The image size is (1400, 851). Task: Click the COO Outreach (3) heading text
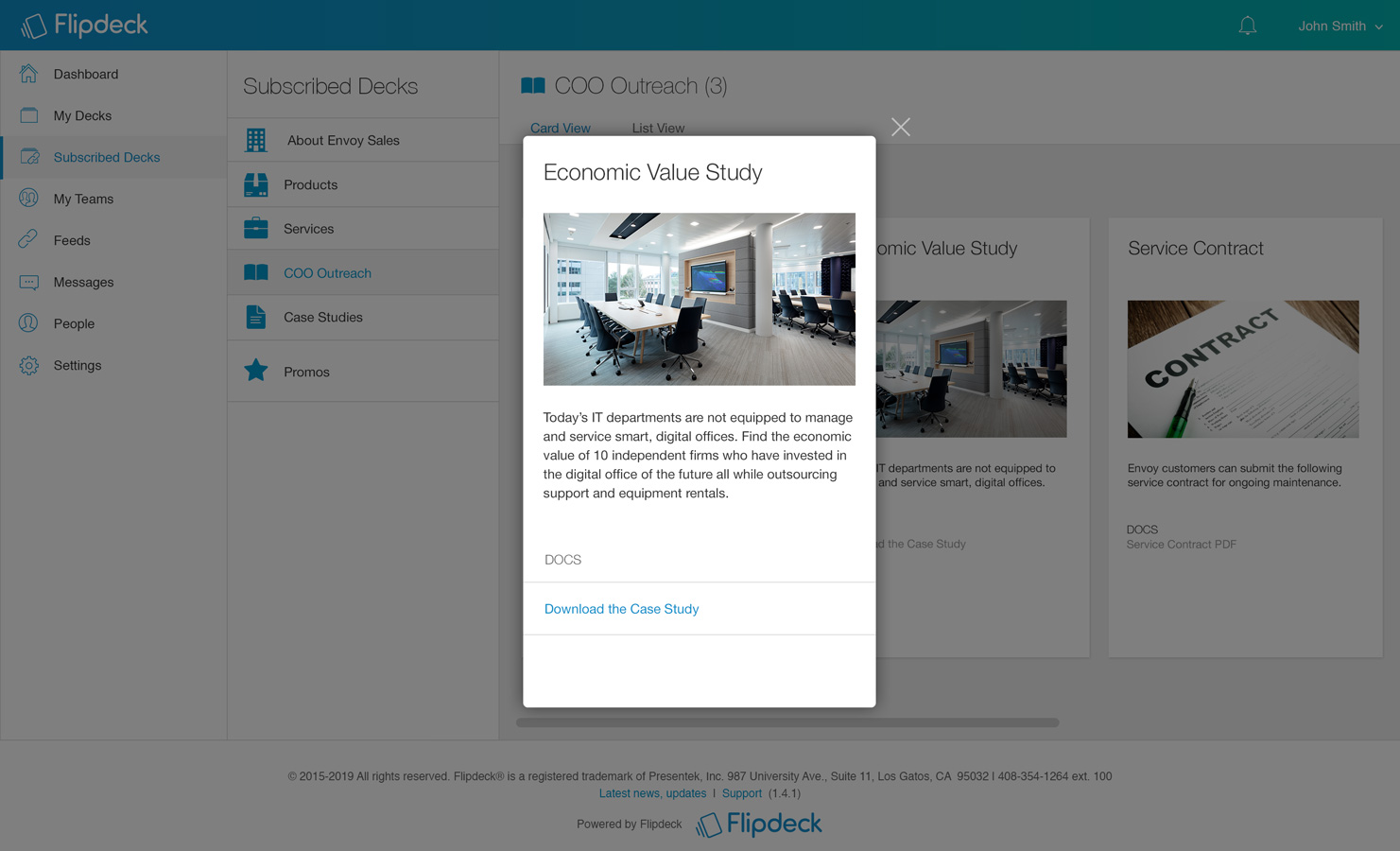[641, 86]
